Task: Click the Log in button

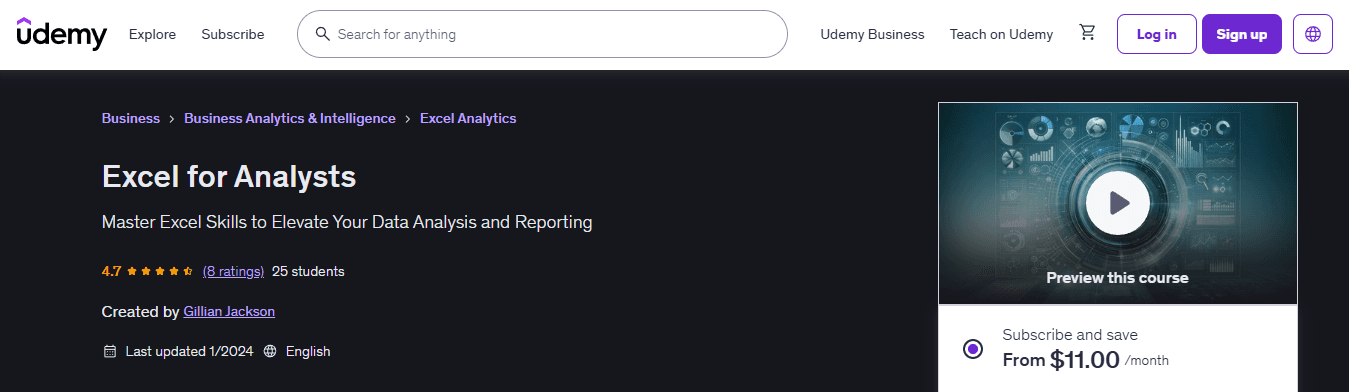Action: (x=1156, y=34)
